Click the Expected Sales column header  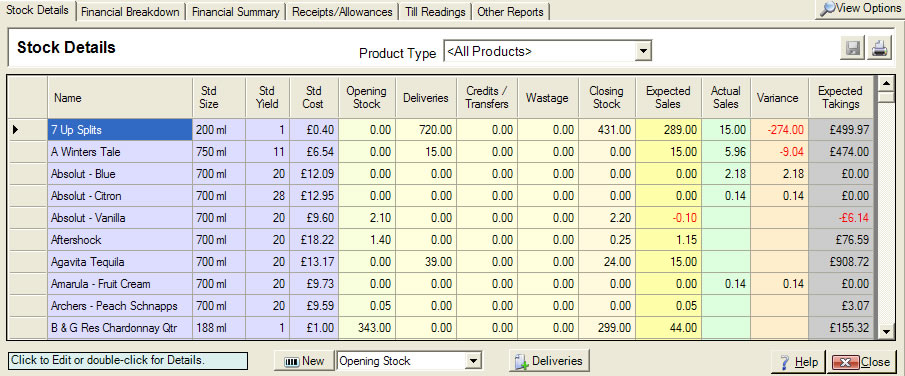668,98
